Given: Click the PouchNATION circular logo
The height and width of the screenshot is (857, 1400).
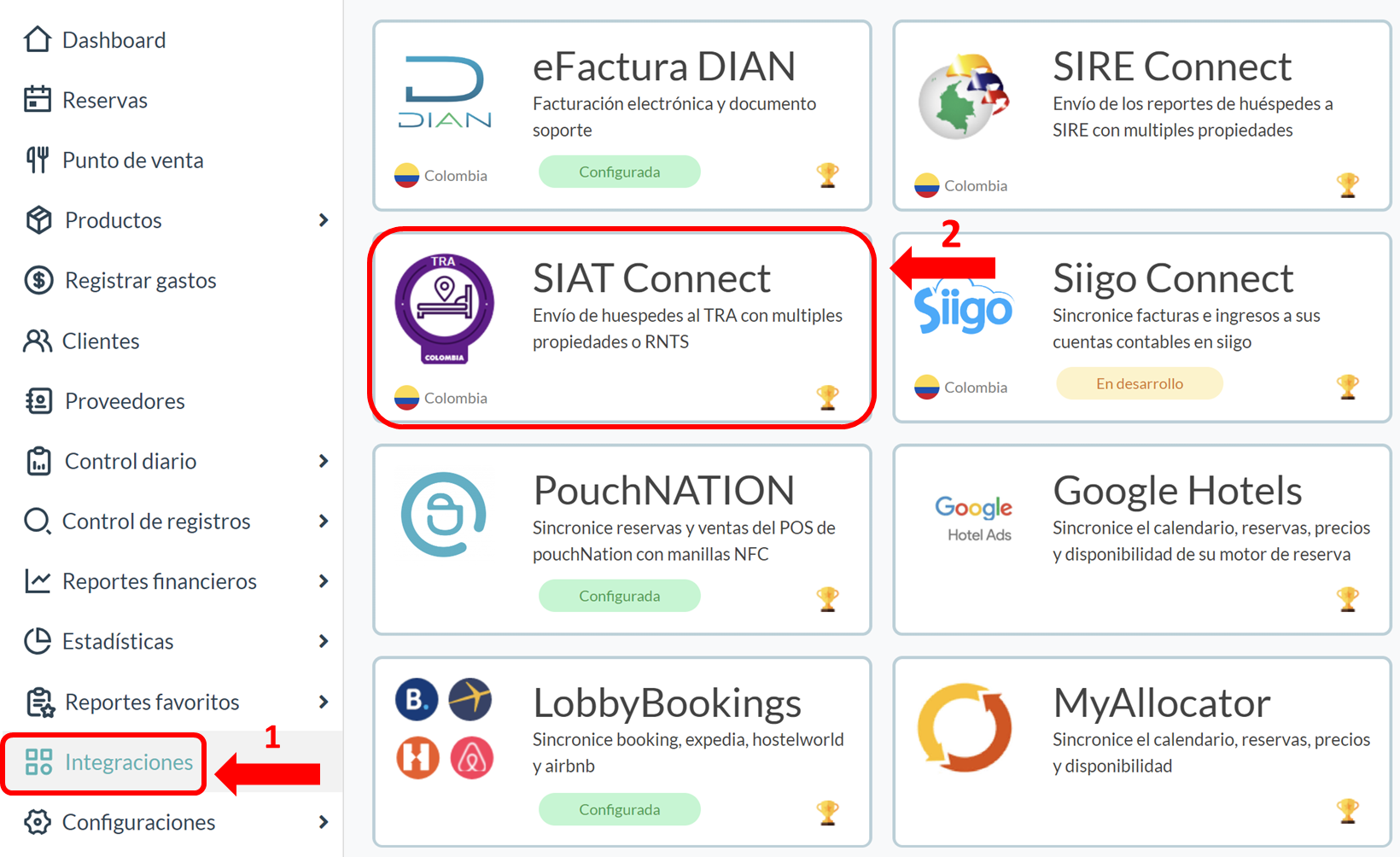Looking at the screenshot, I should point(444,515).
